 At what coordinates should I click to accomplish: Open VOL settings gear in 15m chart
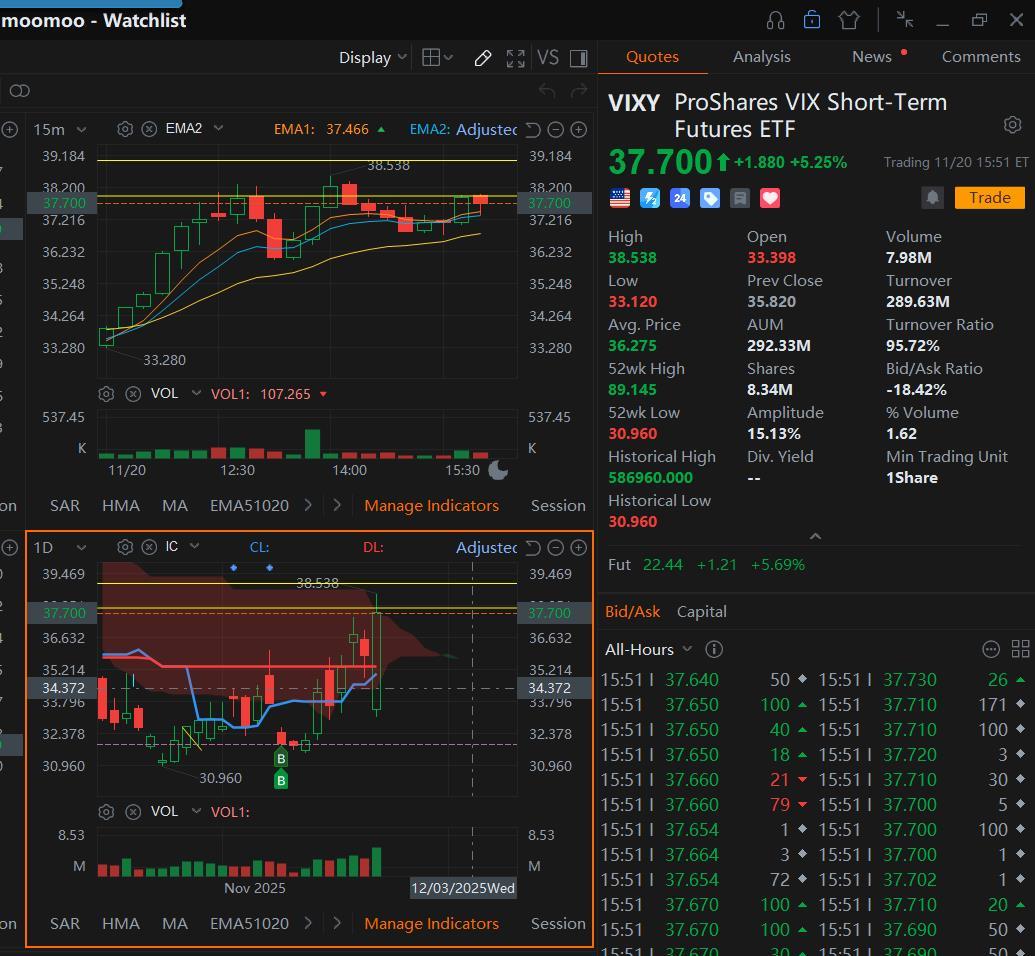tap(106, 394)
